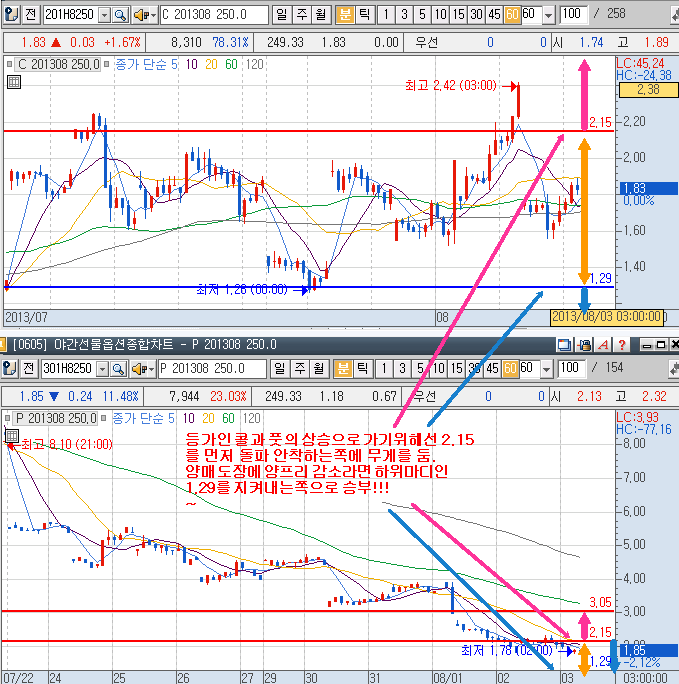The image size is (679, 684).
Task: Open the 201H8250 code dropdown in top chart
Action: click(102, 15)
